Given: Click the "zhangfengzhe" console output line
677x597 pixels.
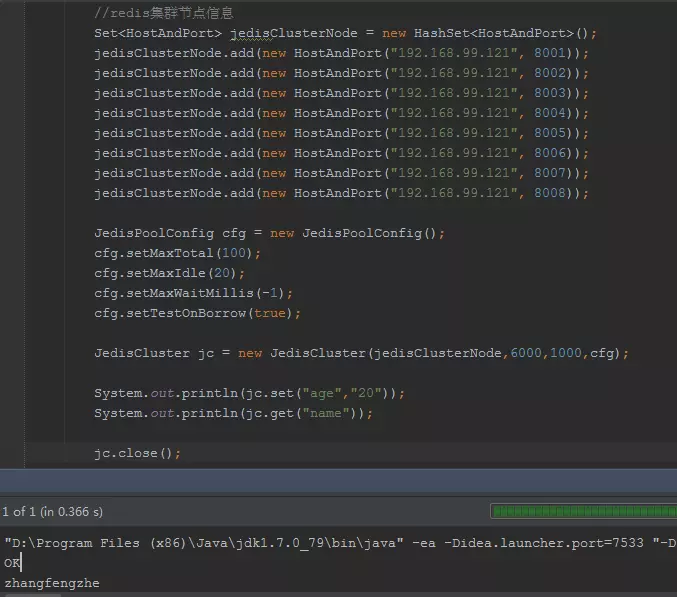Looking at the screenshot, I should pos(52,583).
